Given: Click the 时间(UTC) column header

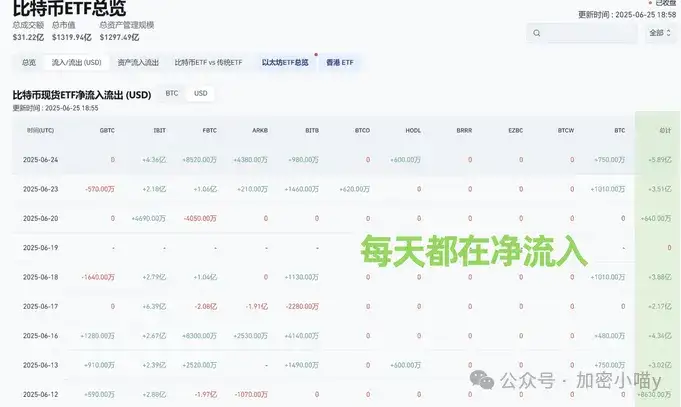Looking at the screenshot, I should (x=40, y=130).
